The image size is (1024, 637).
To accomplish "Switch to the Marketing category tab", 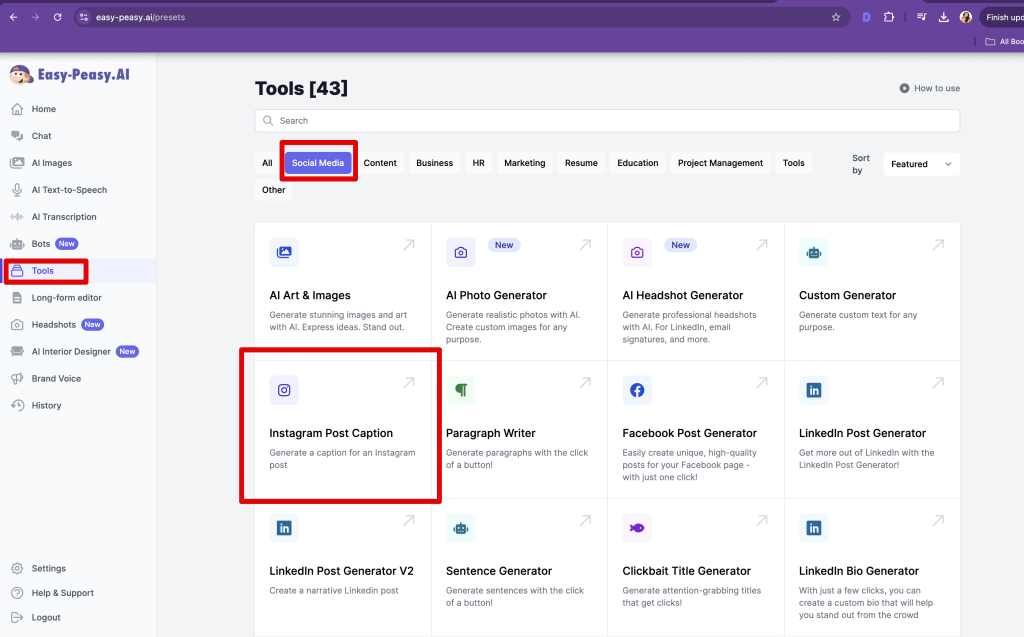I will [x=524, y=163].
